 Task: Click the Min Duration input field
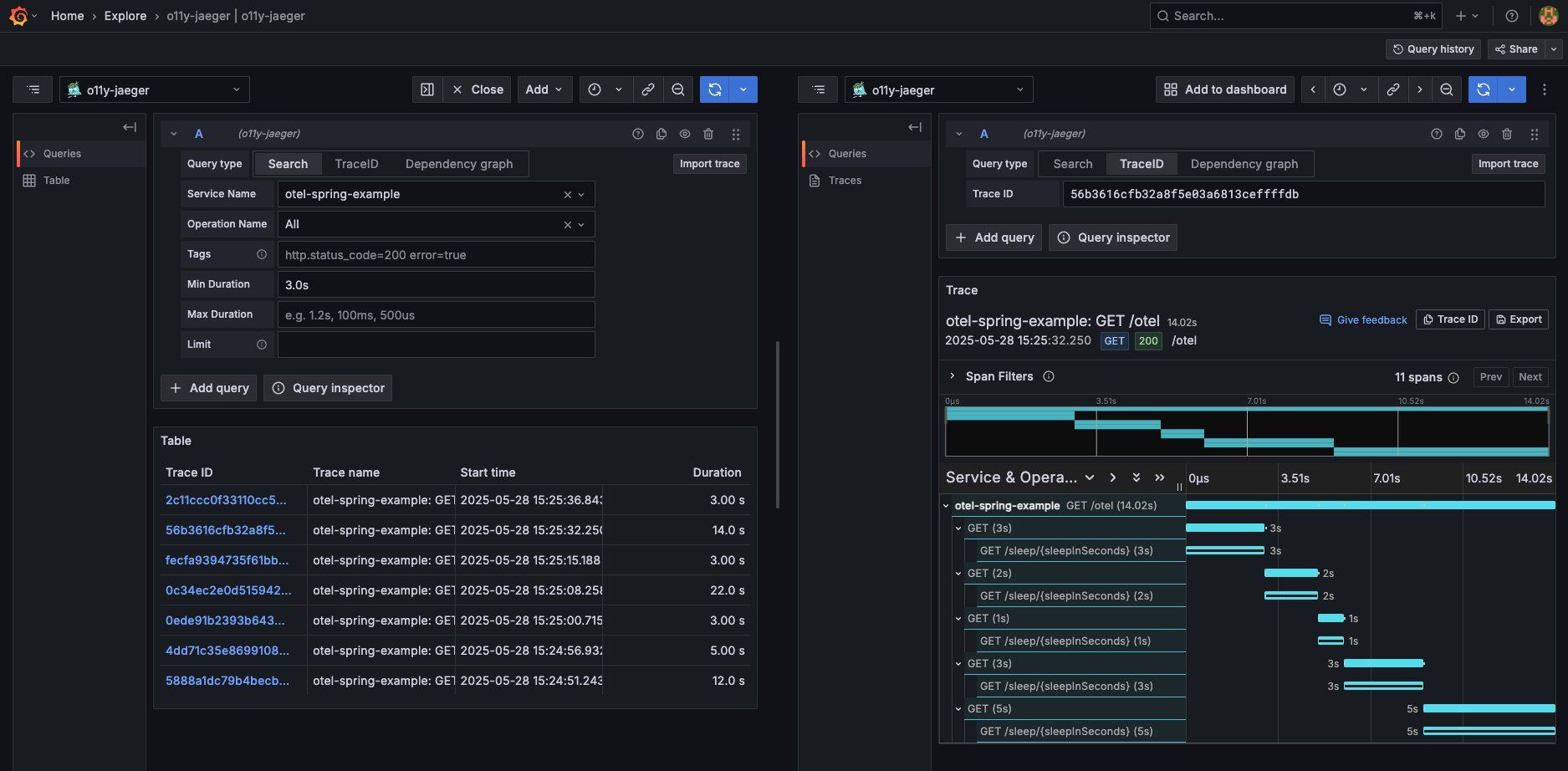[436, 284]
